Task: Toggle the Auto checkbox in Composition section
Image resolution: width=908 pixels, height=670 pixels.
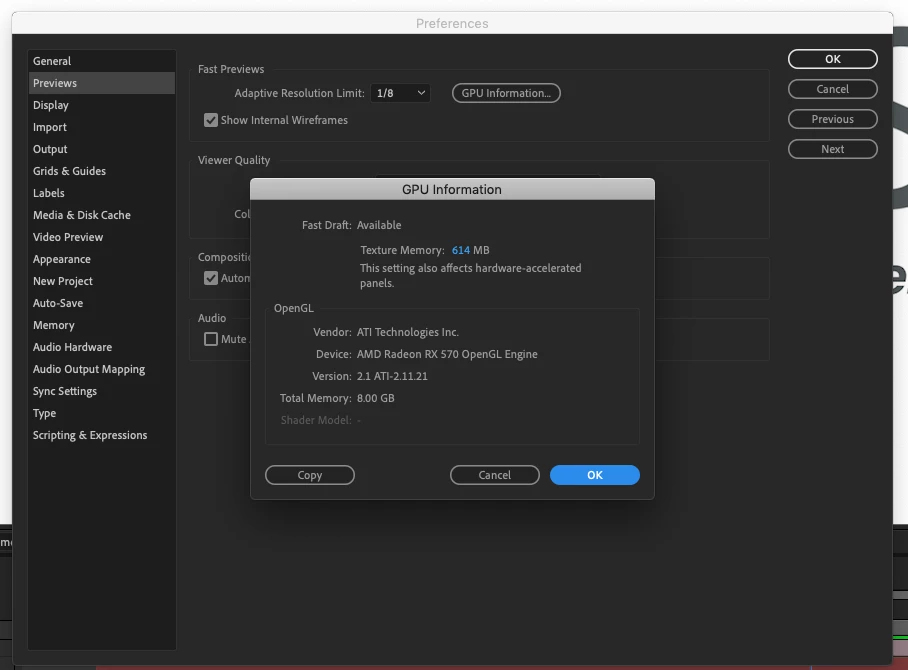Action: pos(211,278)
